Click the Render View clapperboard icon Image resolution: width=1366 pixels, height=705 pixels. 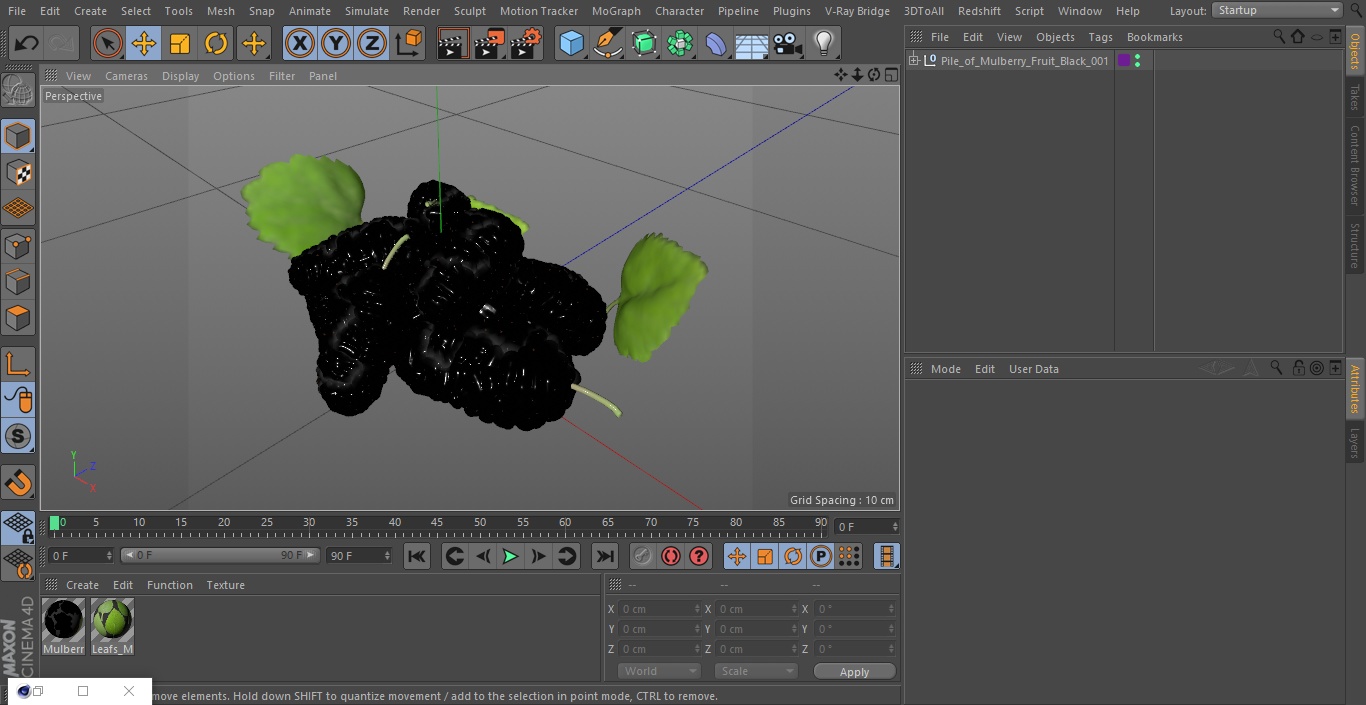(453, 43)
